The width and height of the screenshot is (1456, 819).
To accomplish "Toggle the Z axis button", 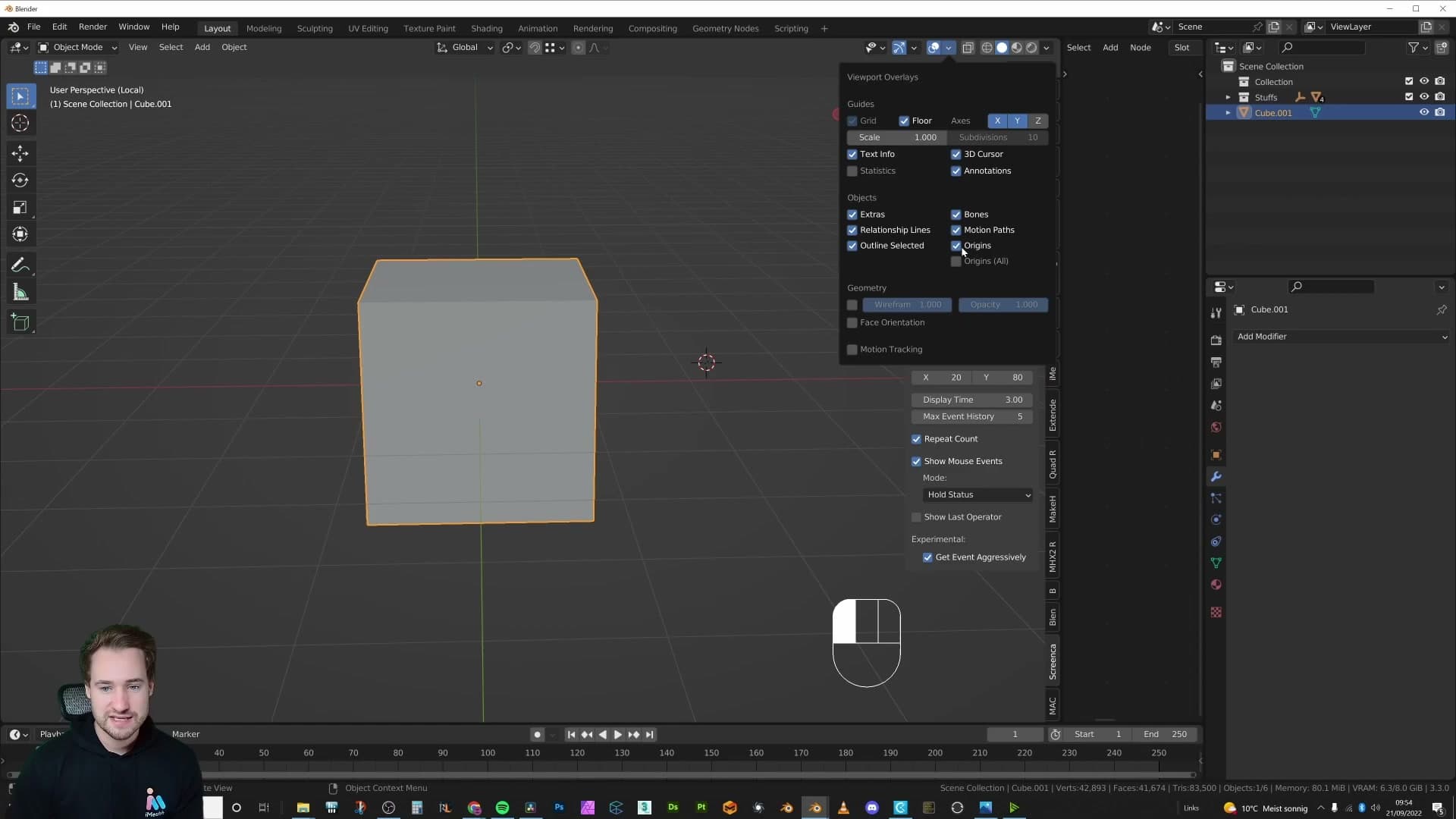I will 1038,121.
